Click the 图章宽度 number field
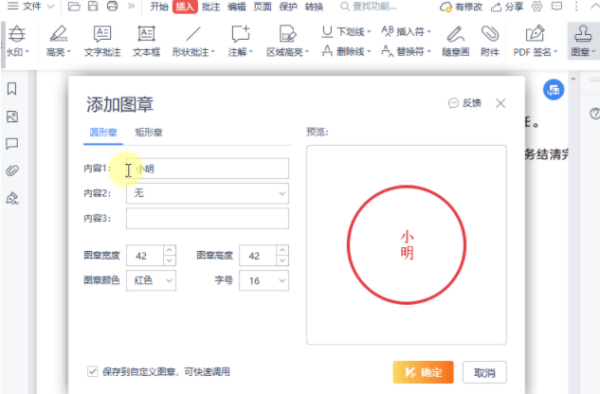The height and width of the screenshot is (394, 600). click(145, 256)
